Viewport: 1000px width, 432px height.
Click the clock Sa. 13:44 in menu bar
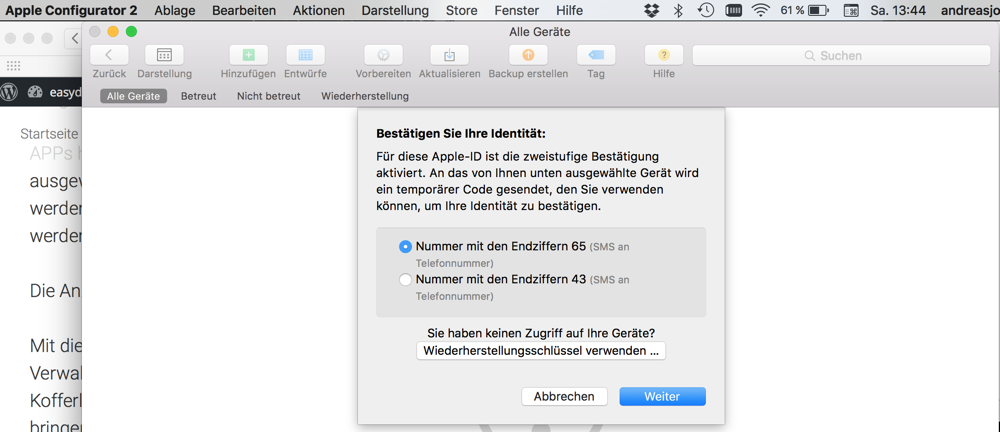(x=898, y=10)
